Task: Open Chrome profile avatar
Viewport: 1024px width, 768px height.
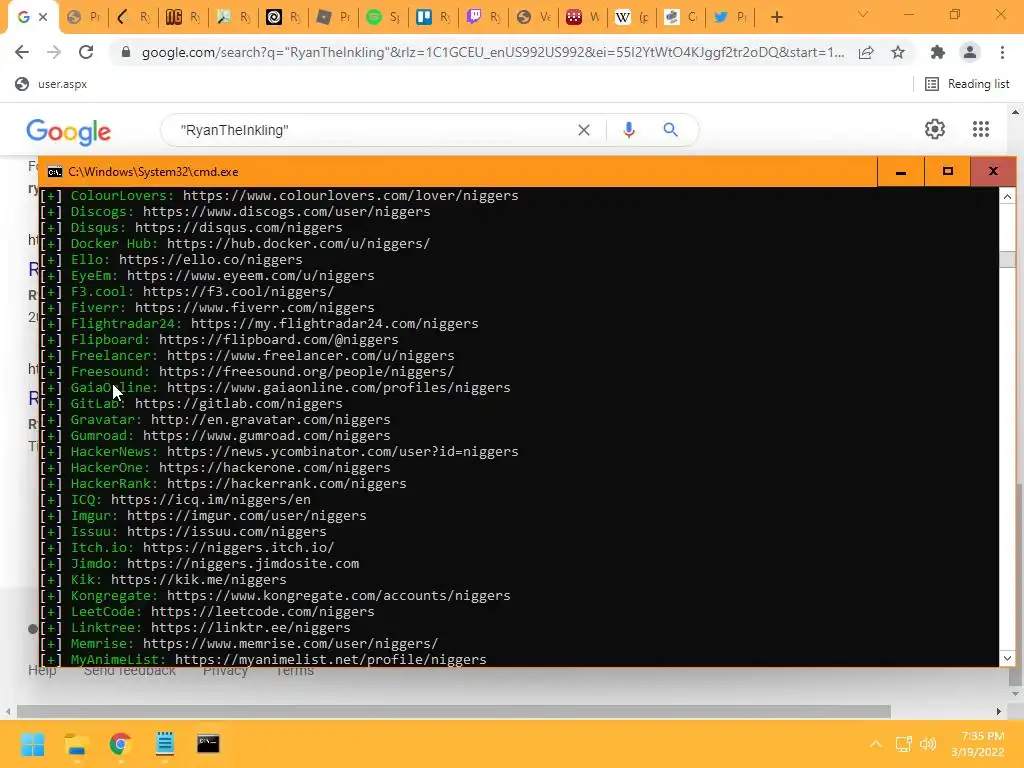Action: (x=970, y=52)
